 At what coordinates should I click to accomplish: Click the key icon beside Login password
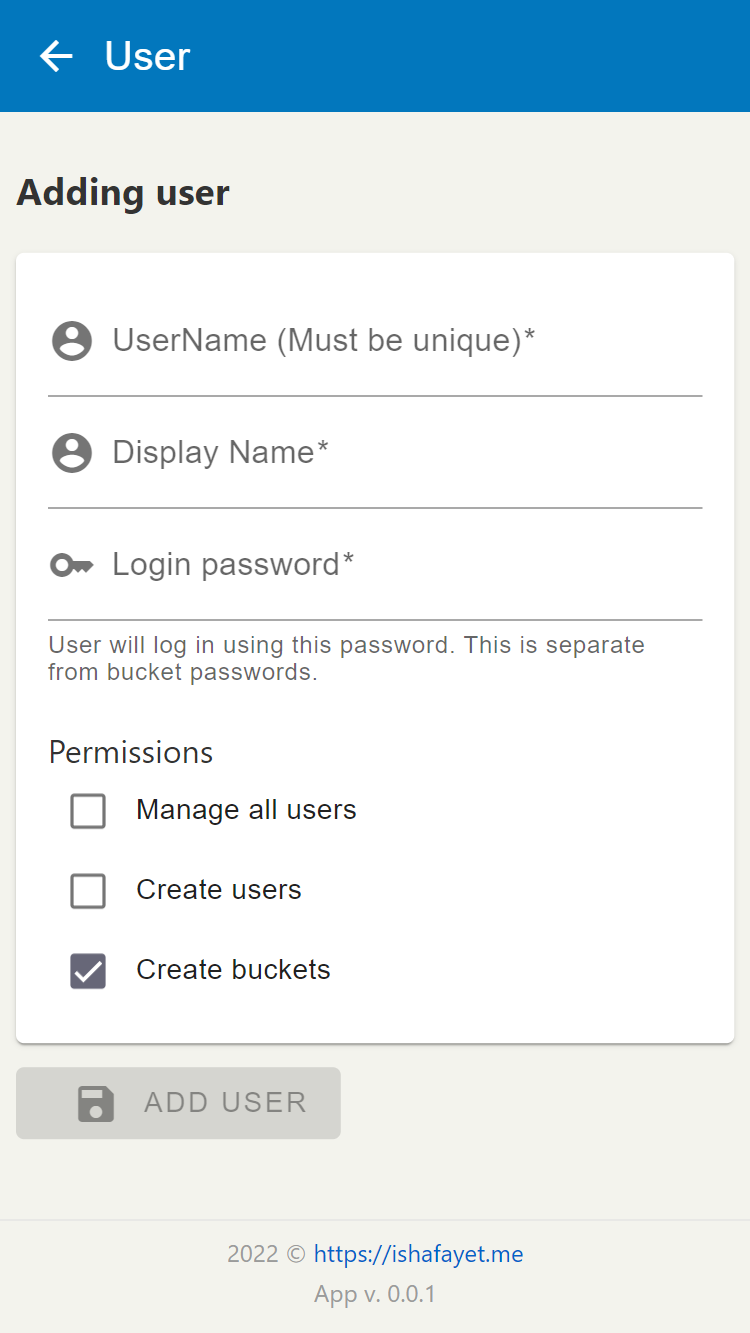click(72, 566)
